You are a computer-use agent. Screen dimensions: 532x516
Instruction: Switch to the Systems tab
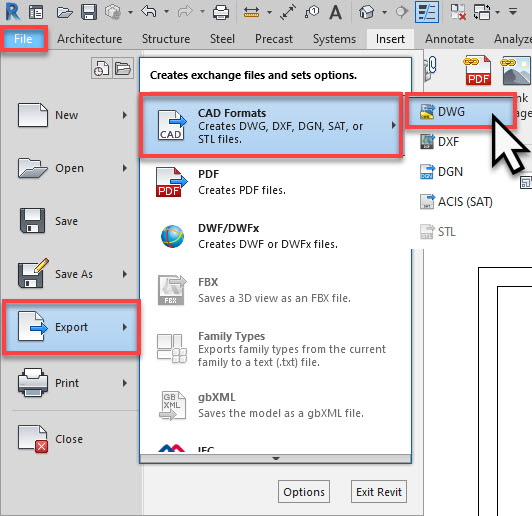[334, 39]
